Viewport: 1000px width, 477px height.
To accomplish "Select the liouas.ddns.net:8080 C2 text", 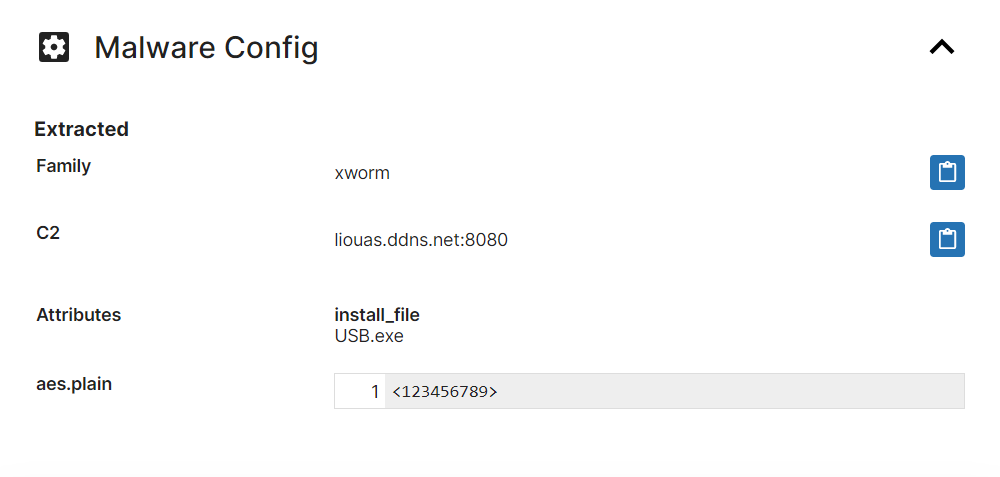I will tap(421, 240).
